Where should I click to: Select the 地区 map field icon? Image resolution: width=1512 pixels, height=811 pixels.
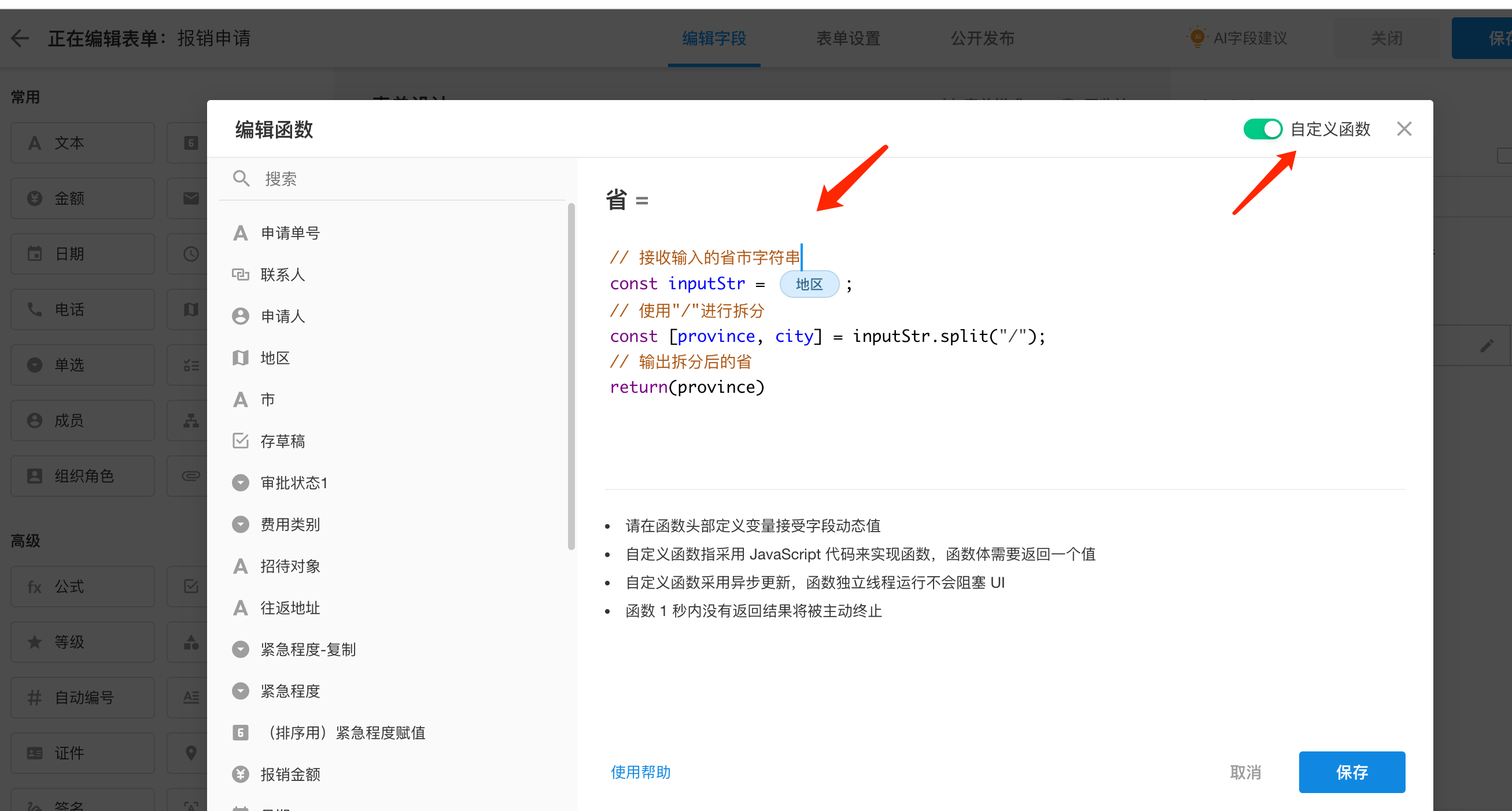[x=240, y=358]
